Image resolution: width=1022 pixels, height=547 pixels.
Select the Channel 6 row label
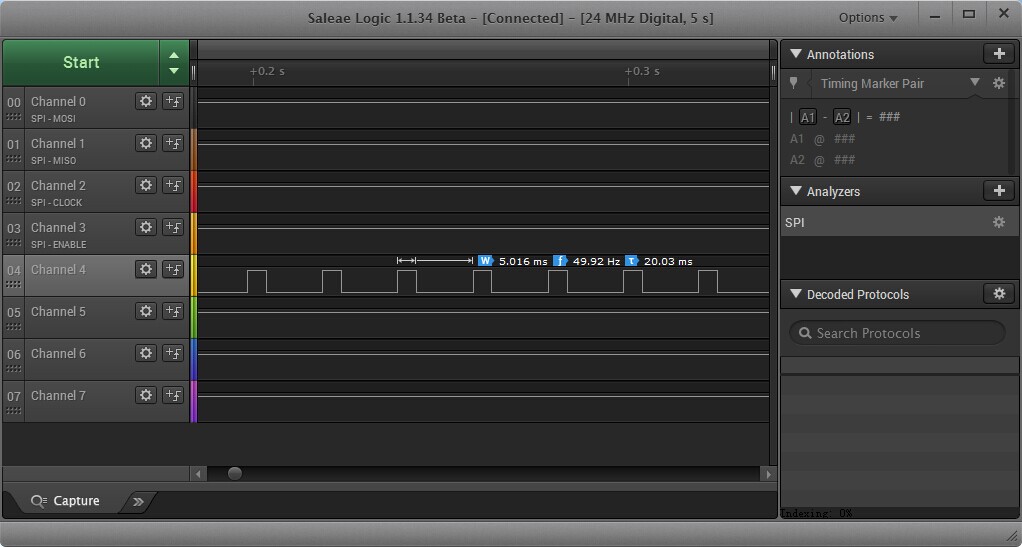click(58, 353)
